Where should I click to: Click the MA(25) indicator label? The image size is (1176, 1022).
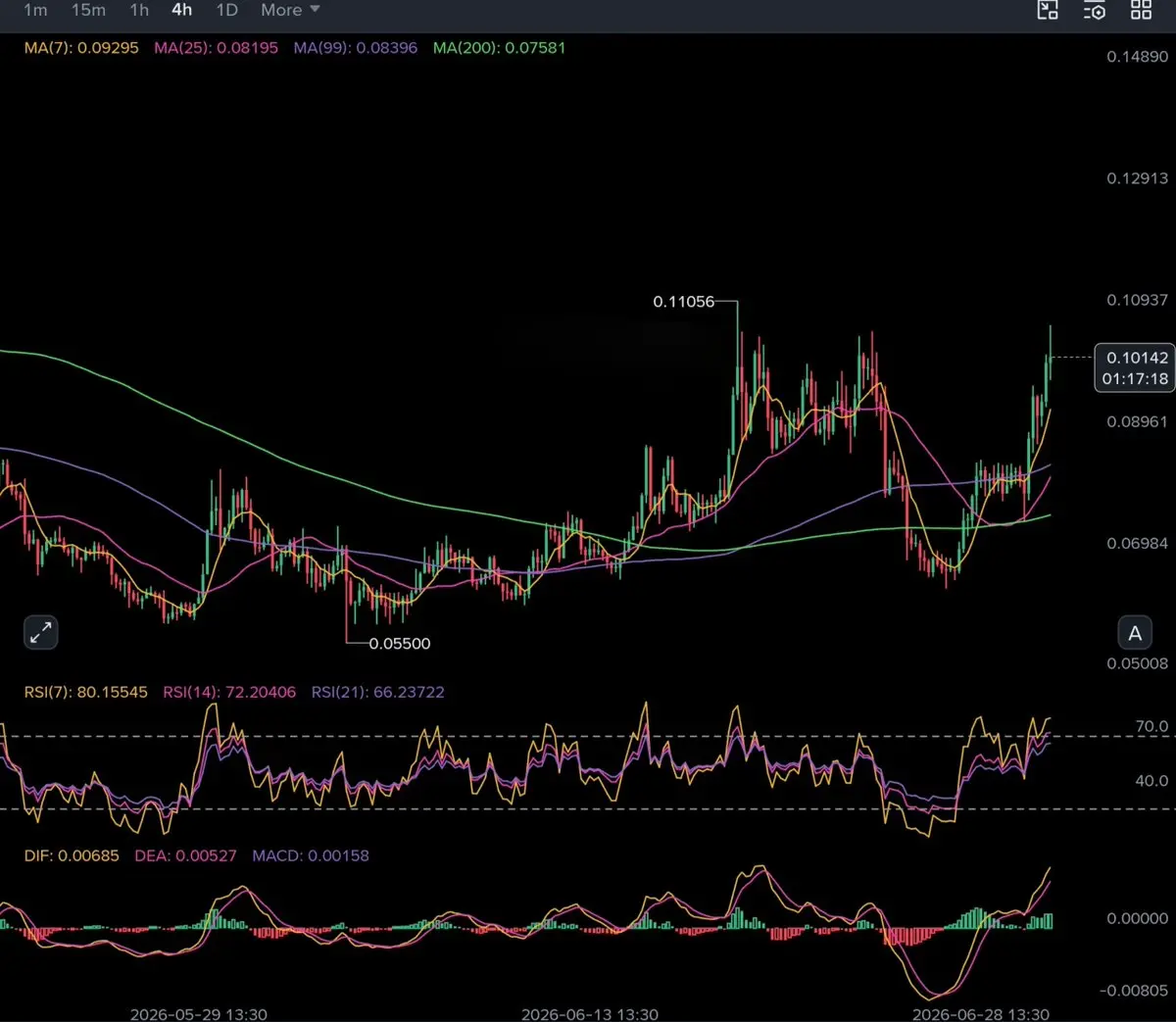[x=216, y=47]
